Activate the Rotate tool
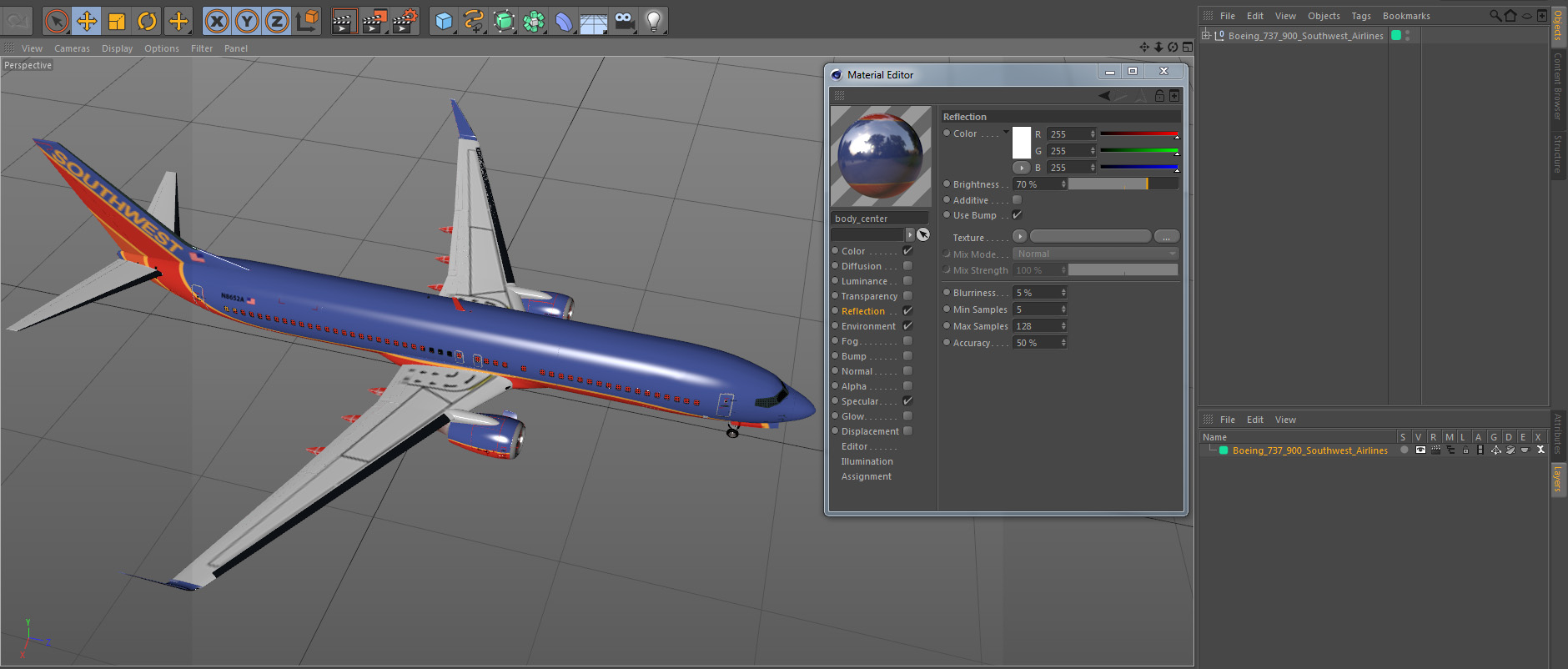 point(147,21)
